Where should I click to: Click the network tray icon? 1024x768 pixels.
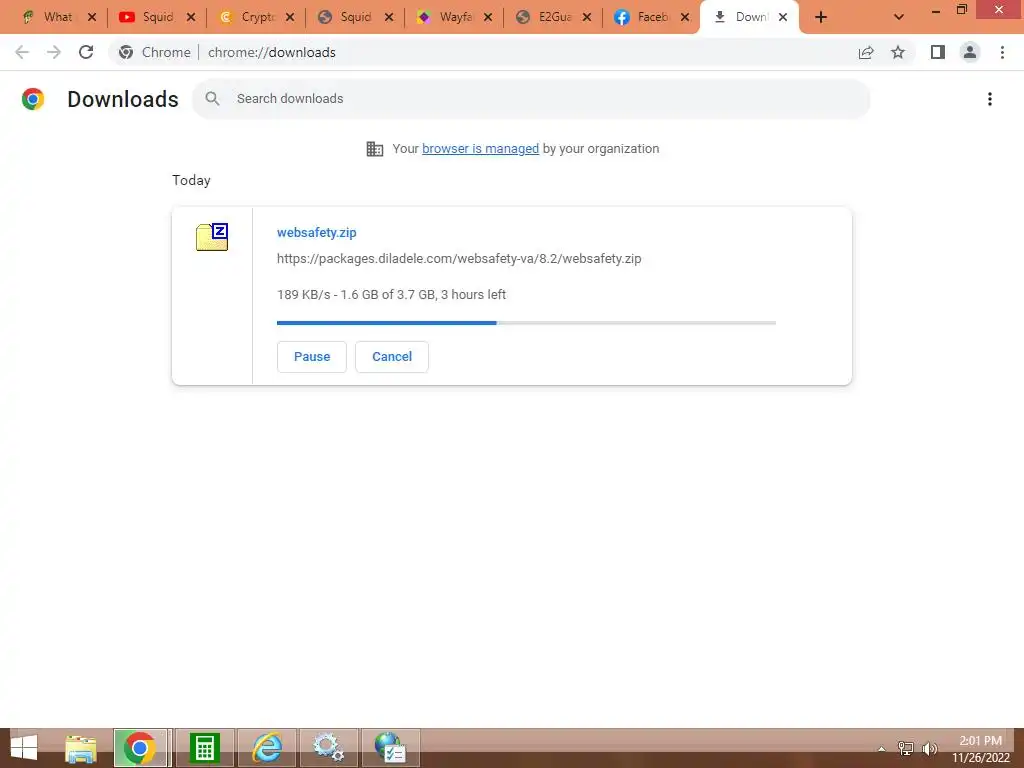tap(906, 749)
